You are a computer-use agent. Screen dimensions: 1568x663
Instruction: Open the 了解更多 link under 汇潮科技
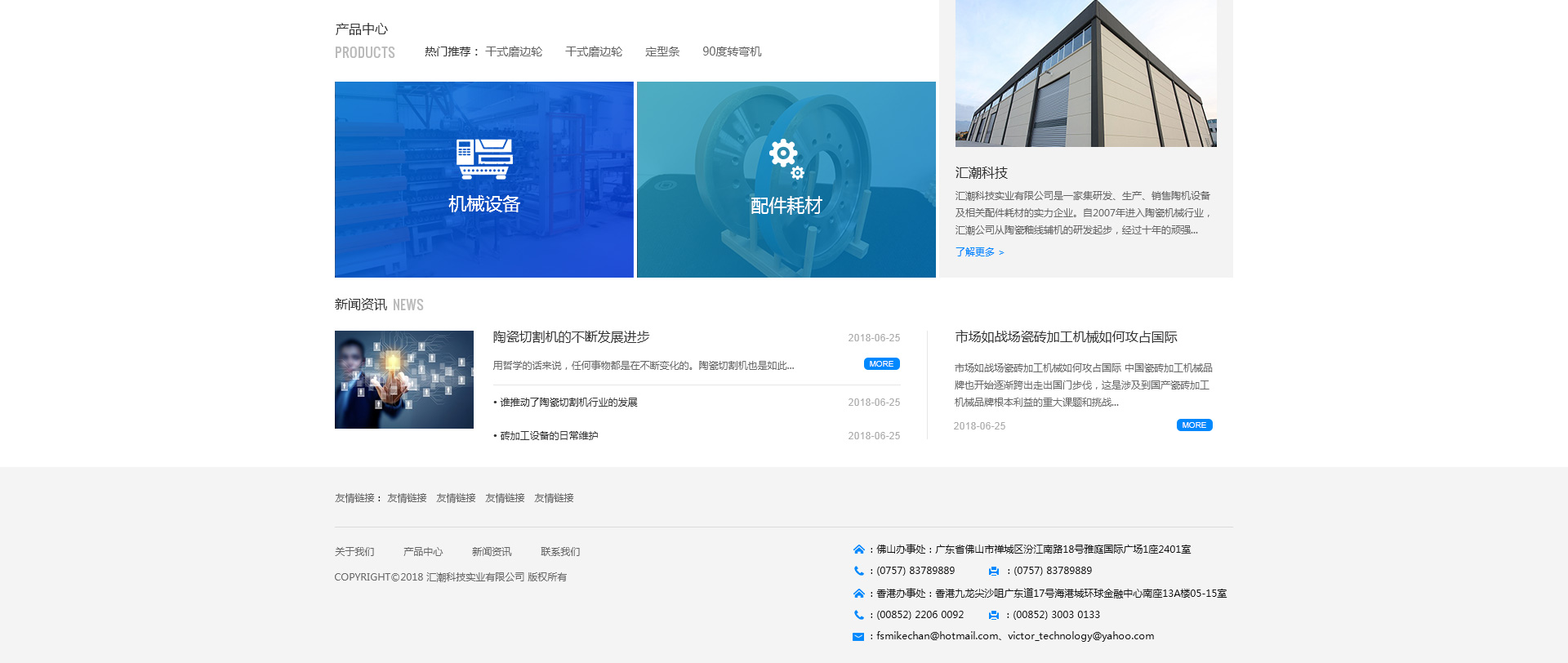coord(979,252)
